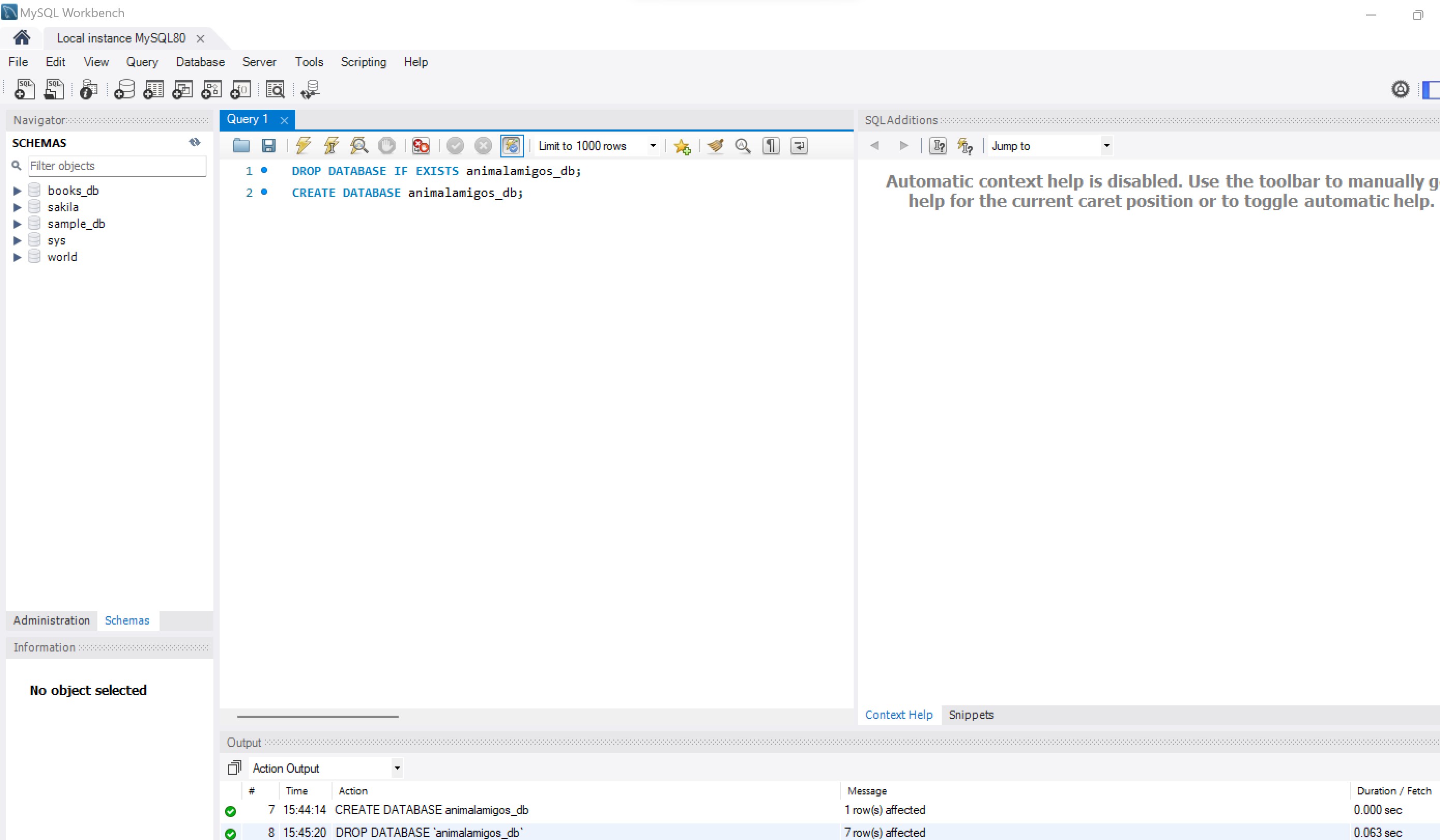
Task: Toggle stop-on-error execution button
Action: click(421, 146)
